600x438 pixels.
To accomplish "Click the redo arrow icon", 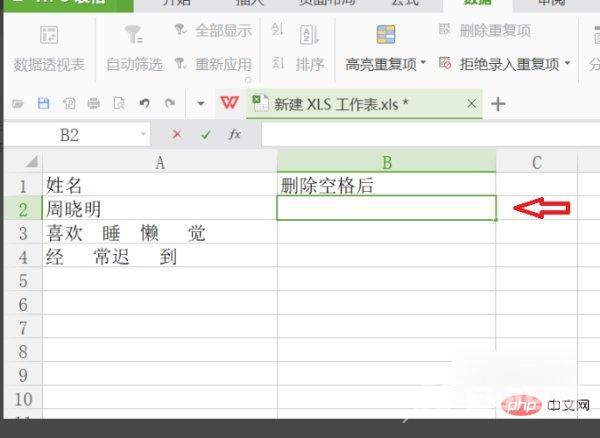I will click(170, 103).
